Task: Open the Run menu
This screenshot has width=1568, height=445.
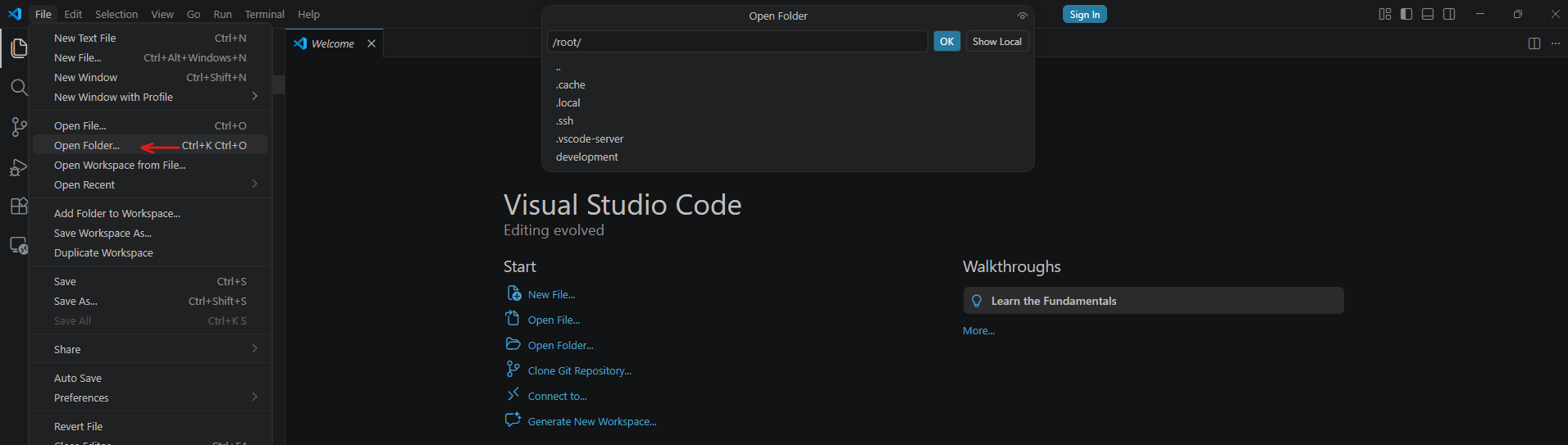Action: (222, 14)
